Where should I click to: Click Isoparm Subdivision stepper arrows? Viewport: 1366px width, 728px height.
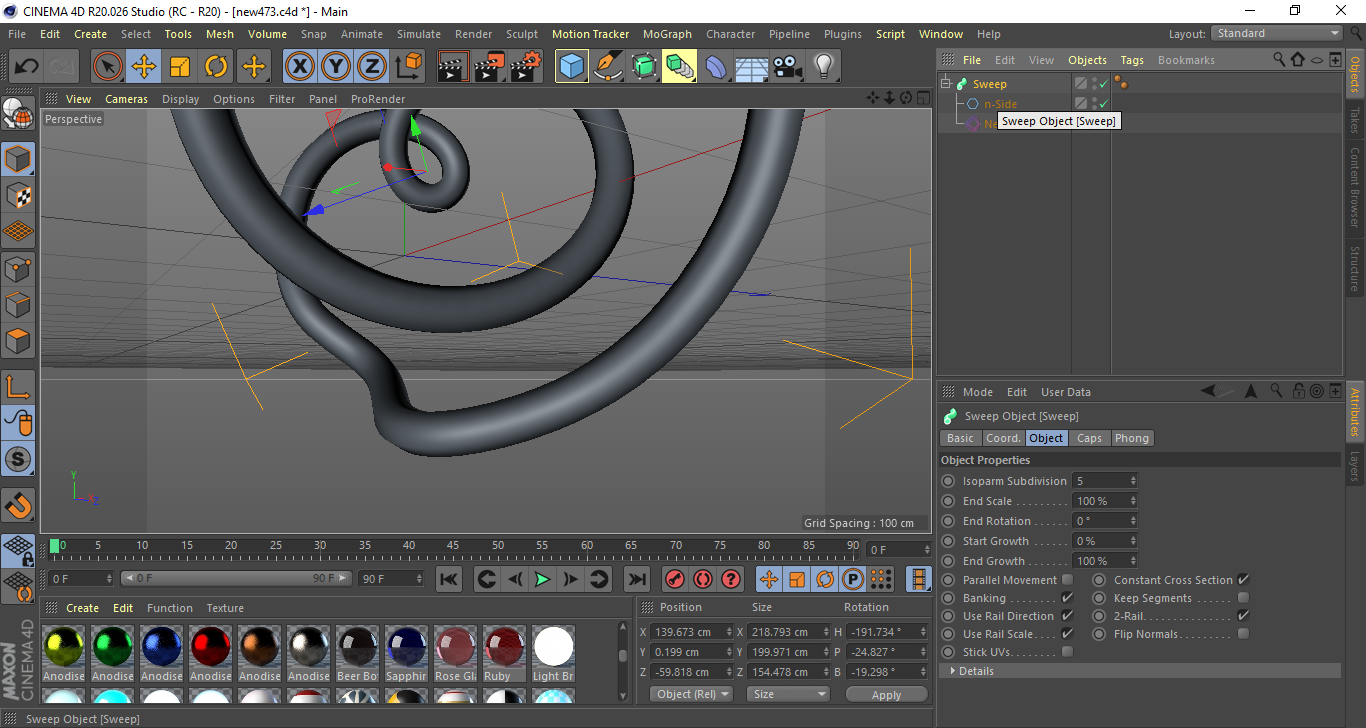1133,481
